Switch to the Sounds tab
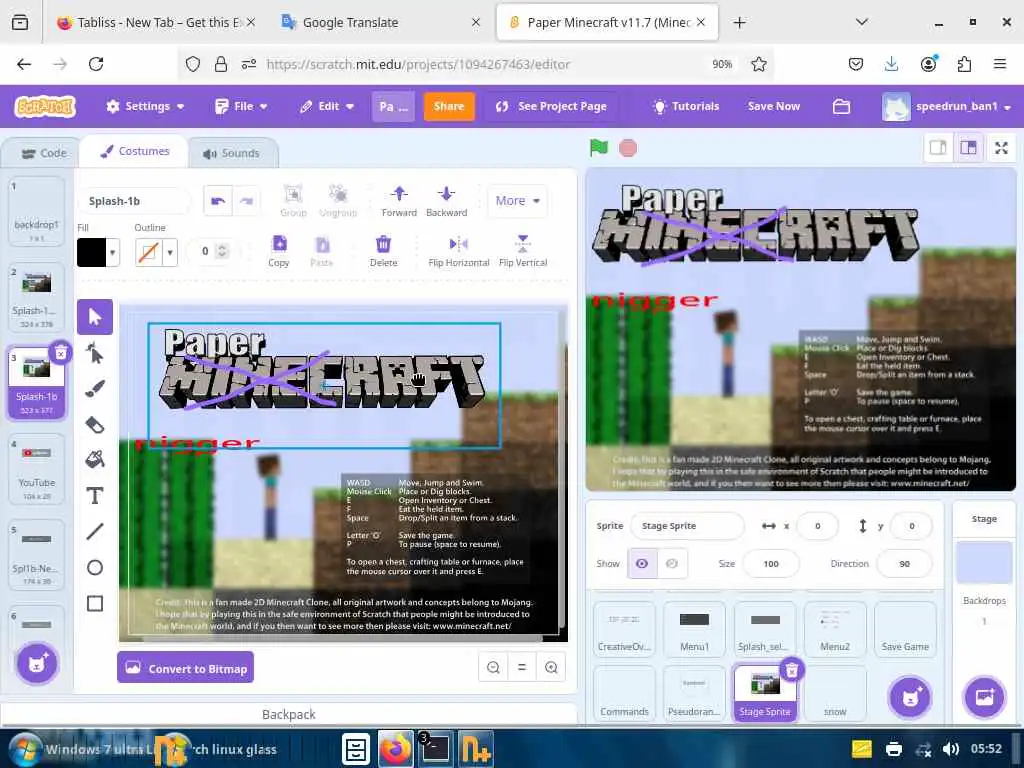The height and width of the screenshot is (768, 1024). pos(231,153)
